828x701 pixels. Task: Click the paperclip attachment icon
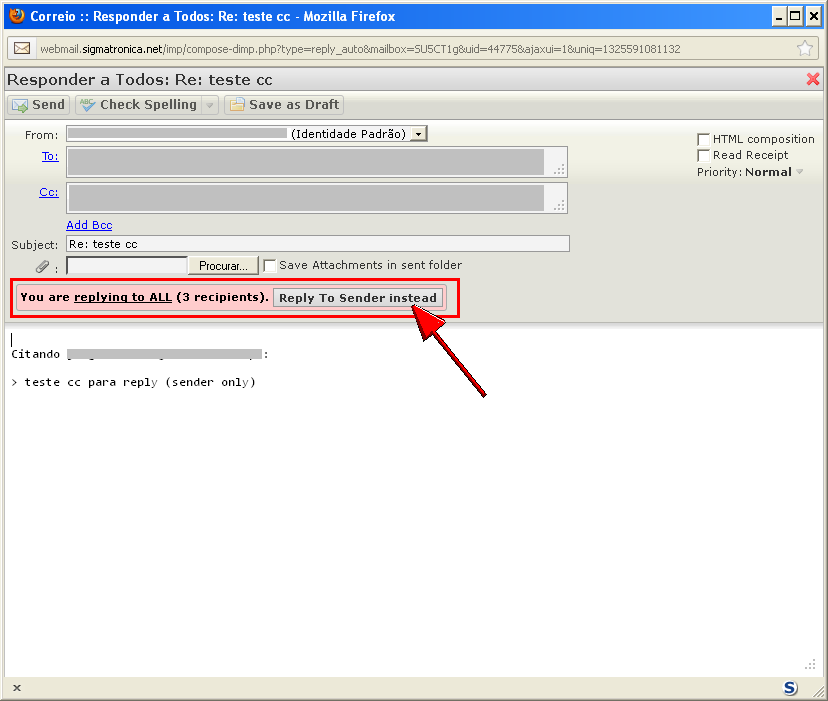42,266
